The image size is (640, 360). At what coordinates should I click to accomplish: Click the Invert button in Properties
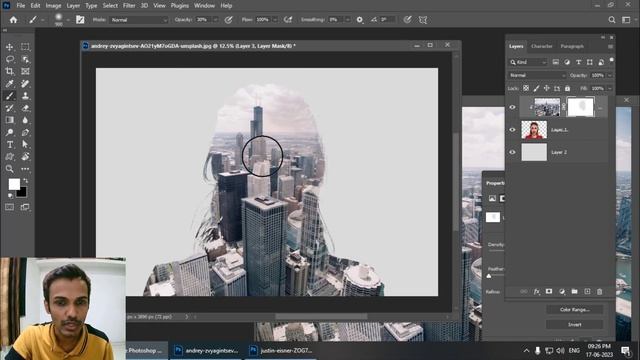574,324
